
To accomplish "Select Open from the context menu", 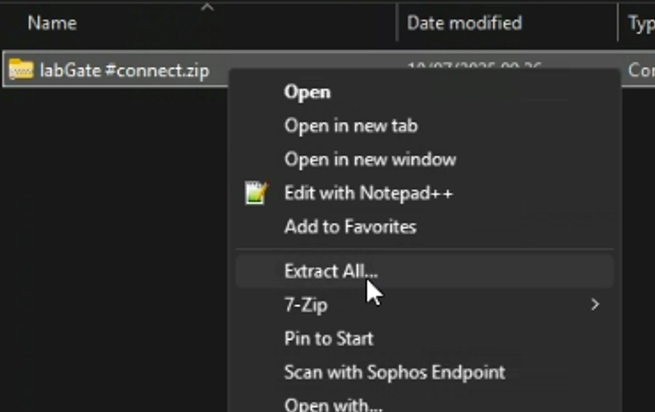I will 307,92.
